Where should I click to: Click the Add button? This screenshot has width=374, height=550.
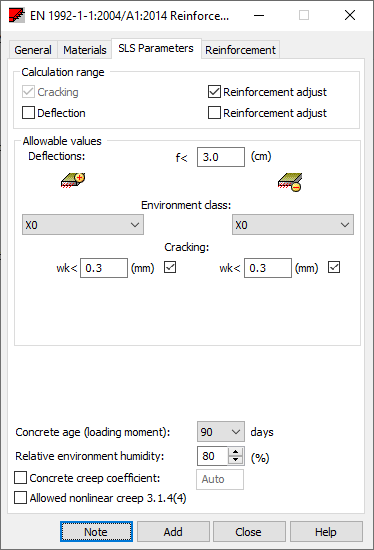[x=173, y=532]
